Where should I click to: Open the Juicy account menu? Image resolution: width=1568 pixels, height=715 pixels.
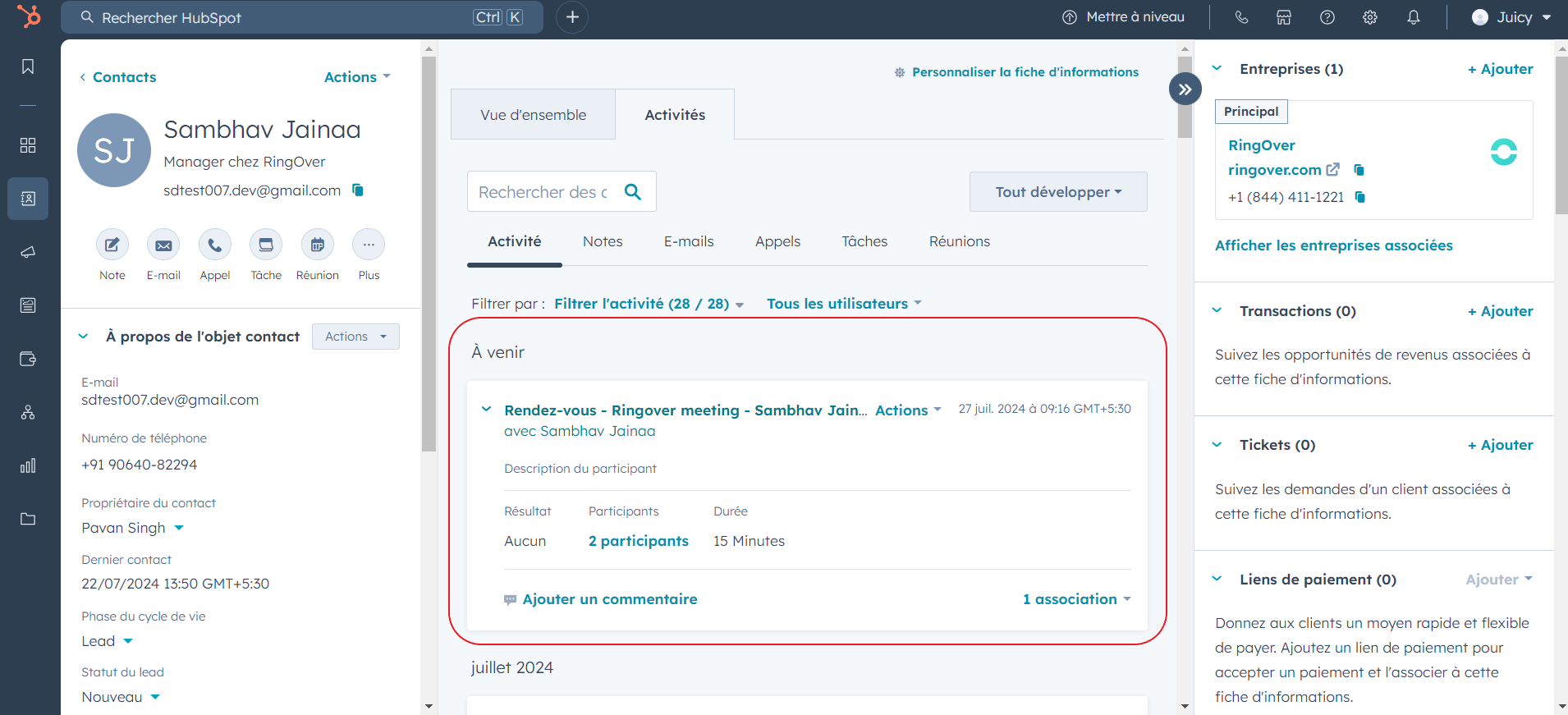[x=1511, y=17]
